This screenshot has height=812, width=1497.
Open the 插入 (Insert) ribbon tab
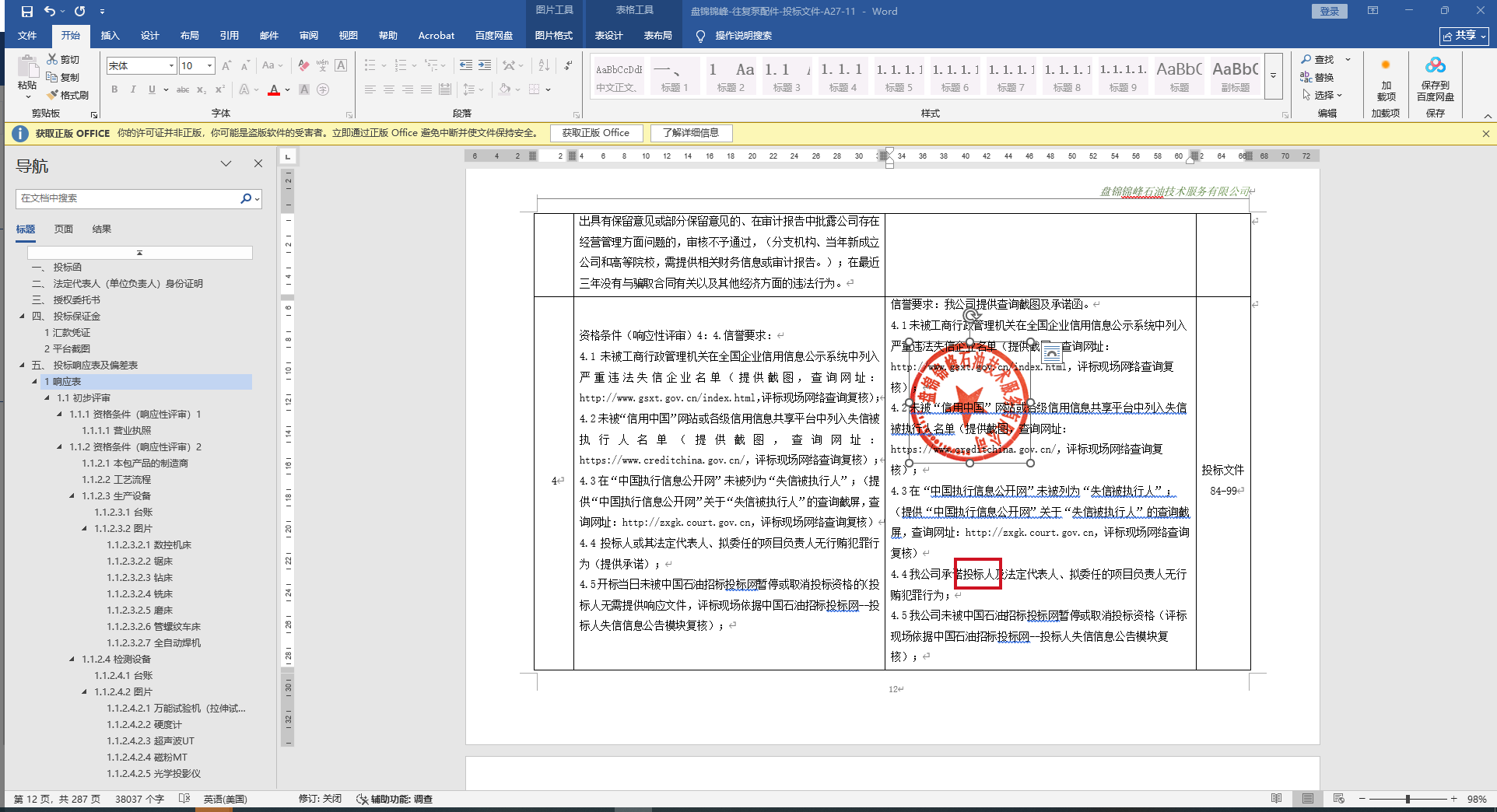[110, 36]
